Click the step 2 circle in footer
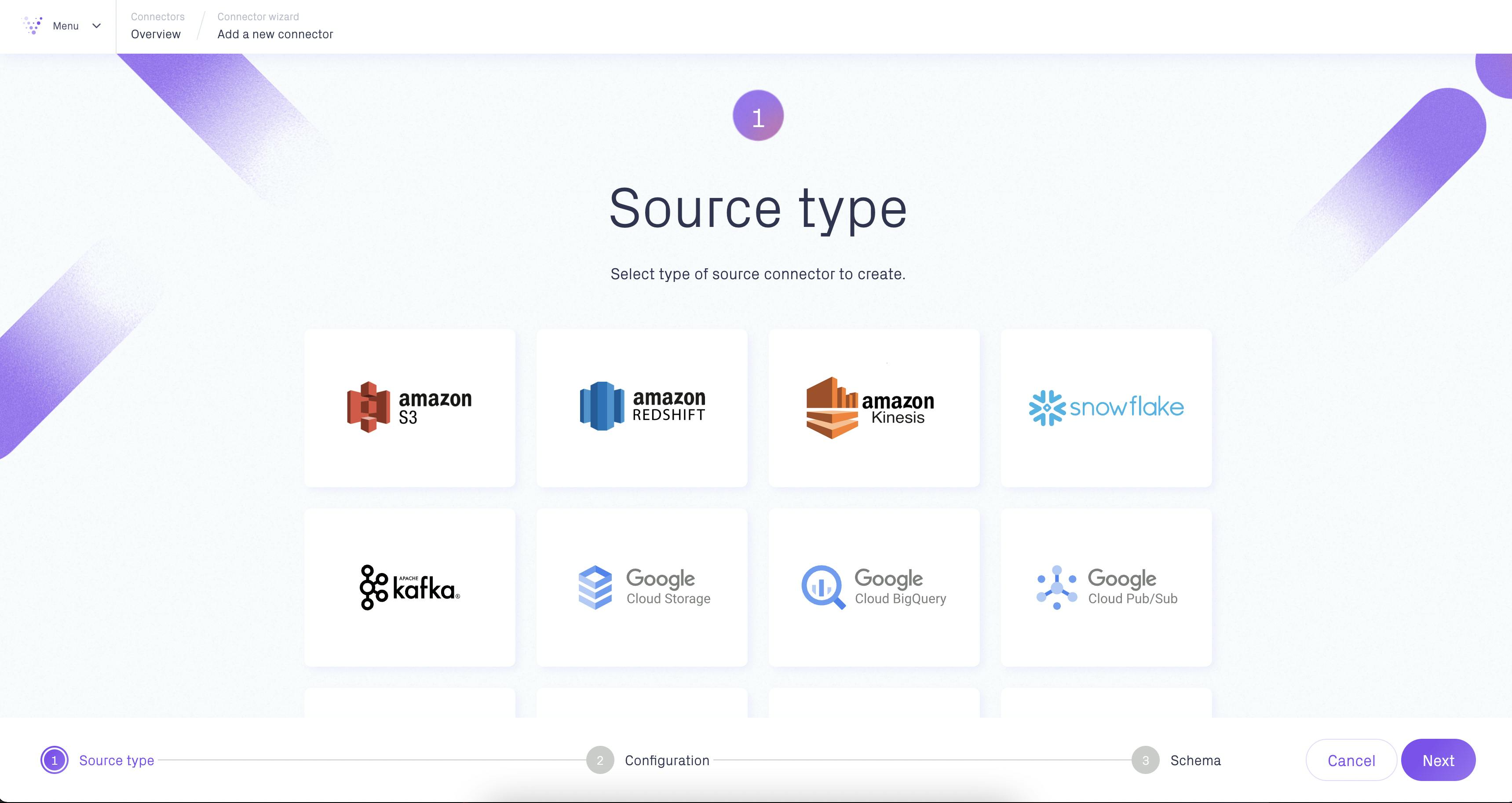Image resolution: width=1512 pixels, height=803 pixels. coord(600,760)
